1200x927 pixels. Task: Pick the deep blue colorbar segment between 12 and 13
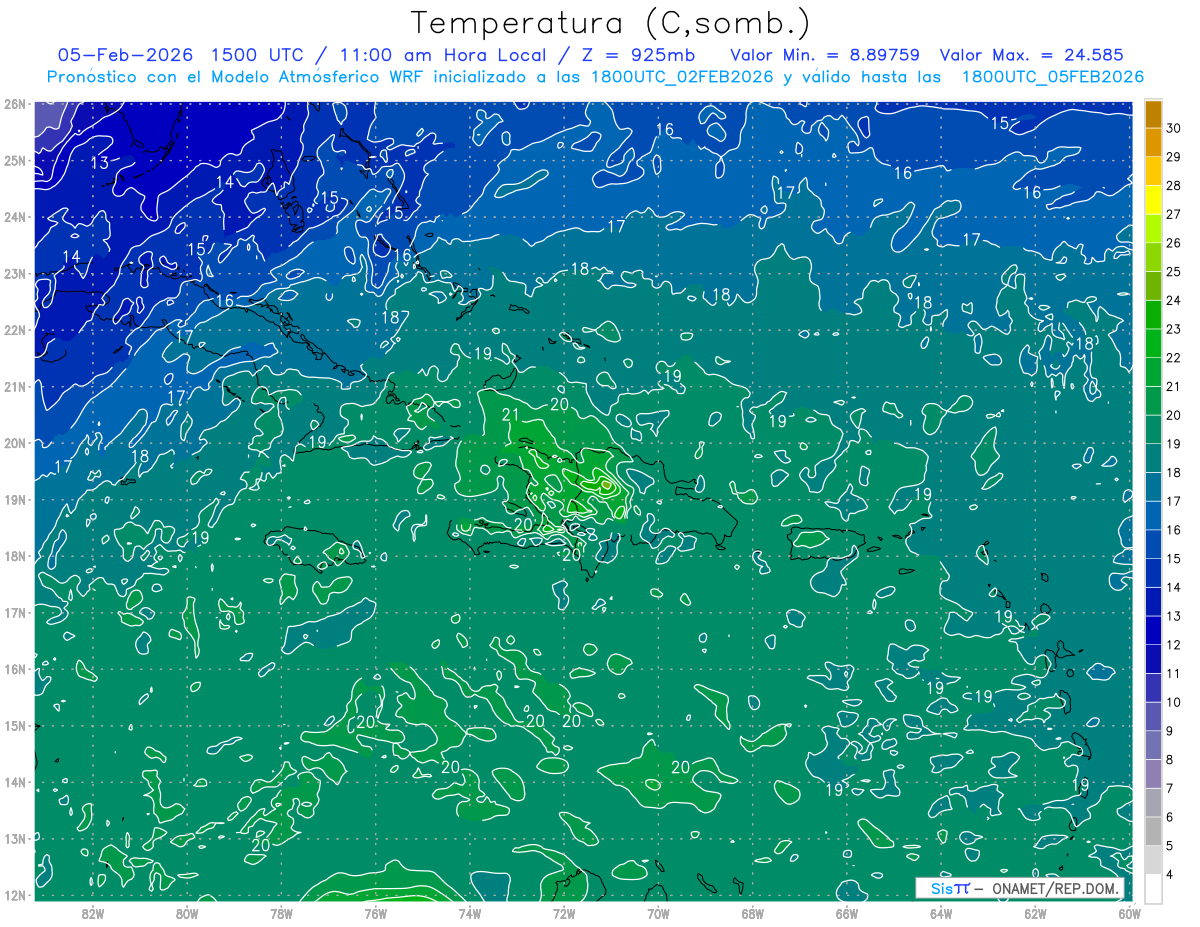click(1153, 631)
